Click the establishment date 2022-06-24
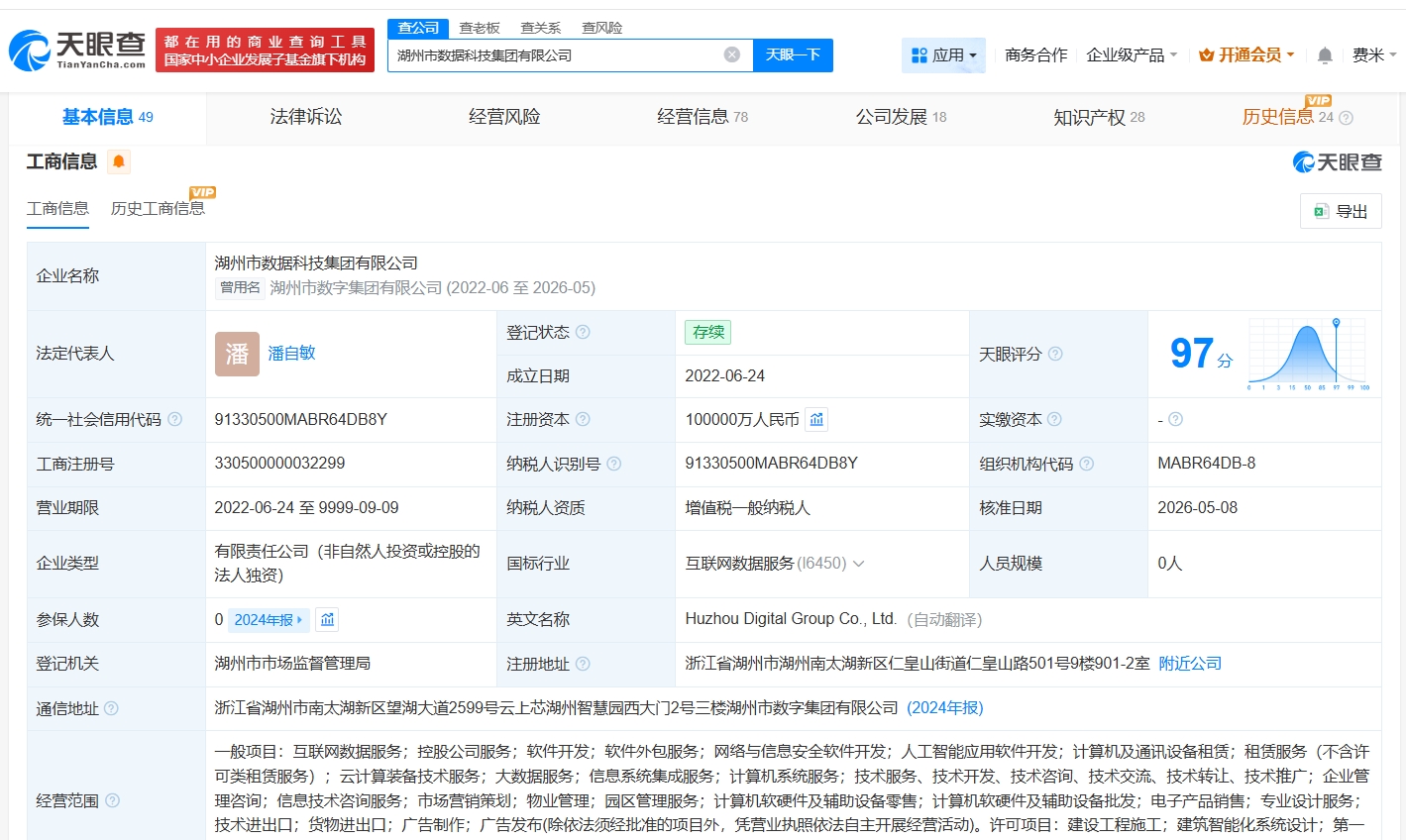 pyautogui.click(x=725, y=376)
